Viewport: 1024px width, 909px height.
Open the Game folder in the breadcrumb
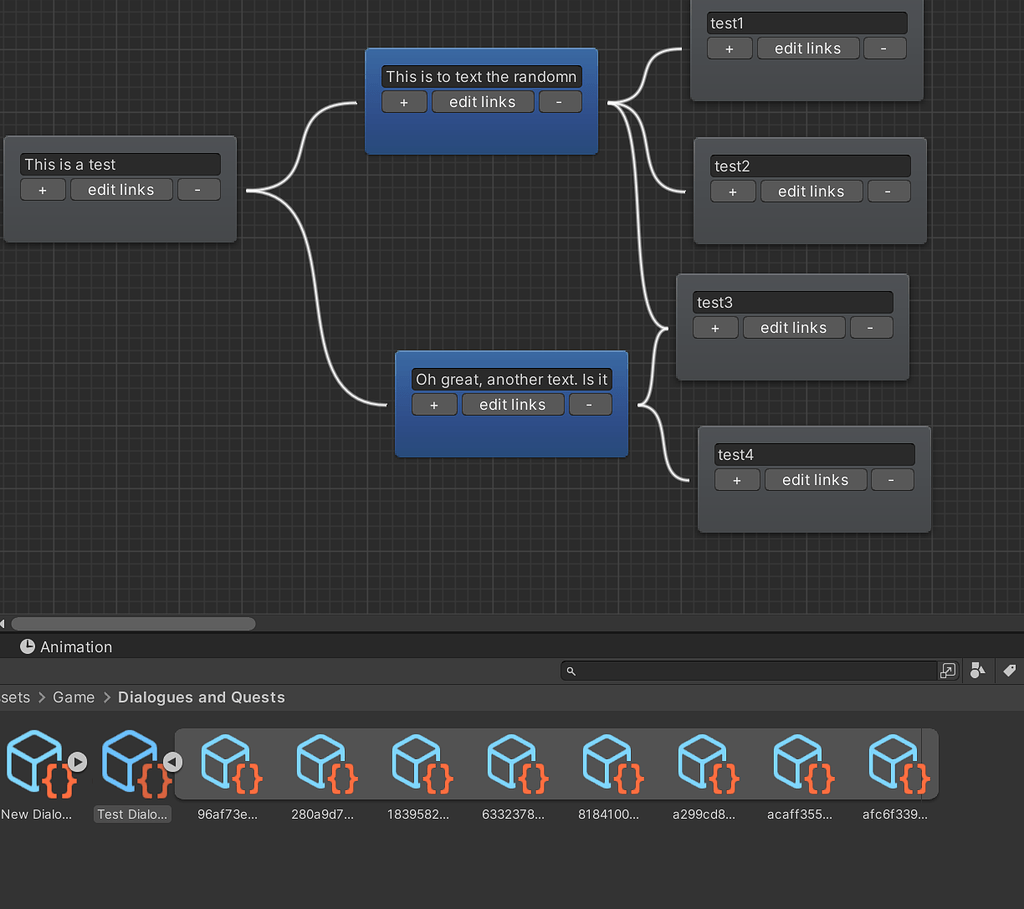[73, 697]
